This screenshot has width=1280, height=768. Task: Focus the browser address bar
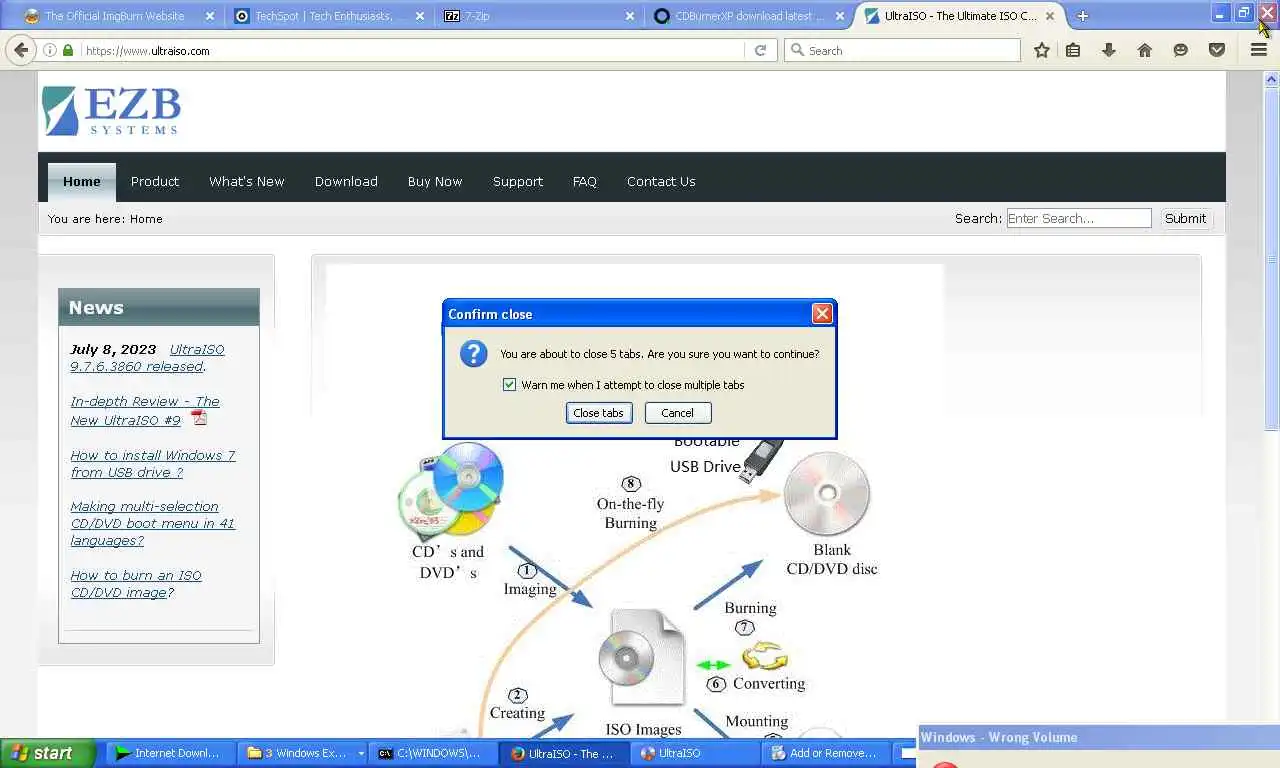click(410, 50)
